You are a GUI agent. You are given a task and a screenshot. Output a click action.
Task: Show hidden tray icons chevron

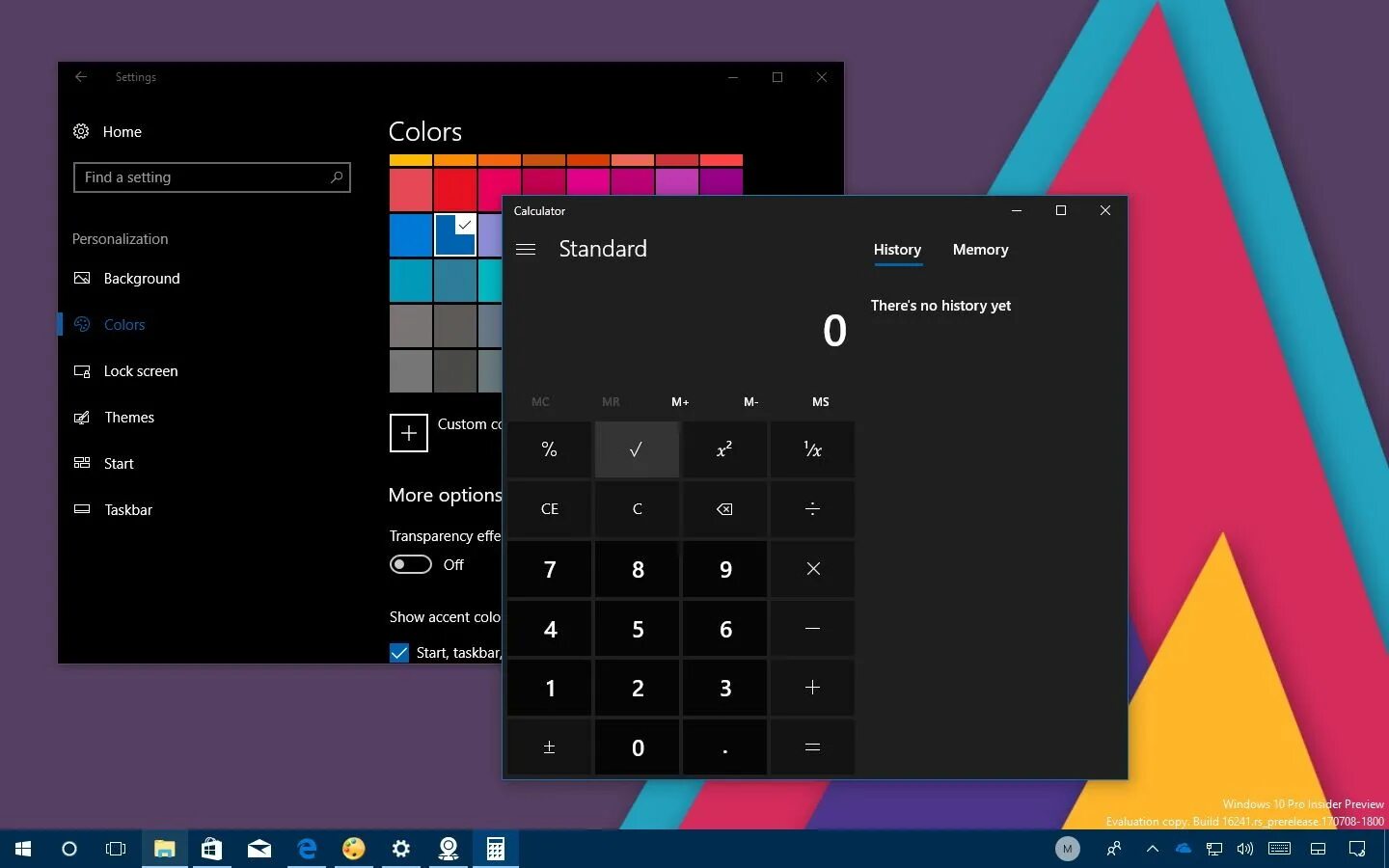coord(1152,849)
